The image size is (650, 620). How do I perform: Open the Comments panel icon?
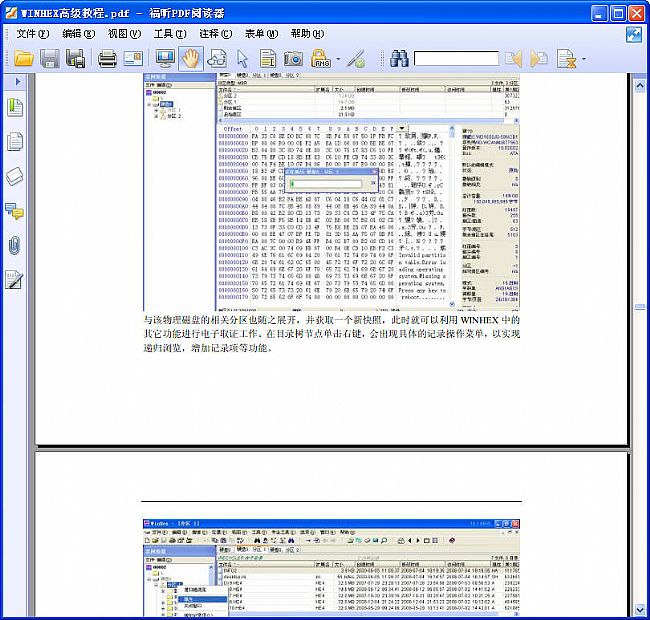tap(15, 211)
